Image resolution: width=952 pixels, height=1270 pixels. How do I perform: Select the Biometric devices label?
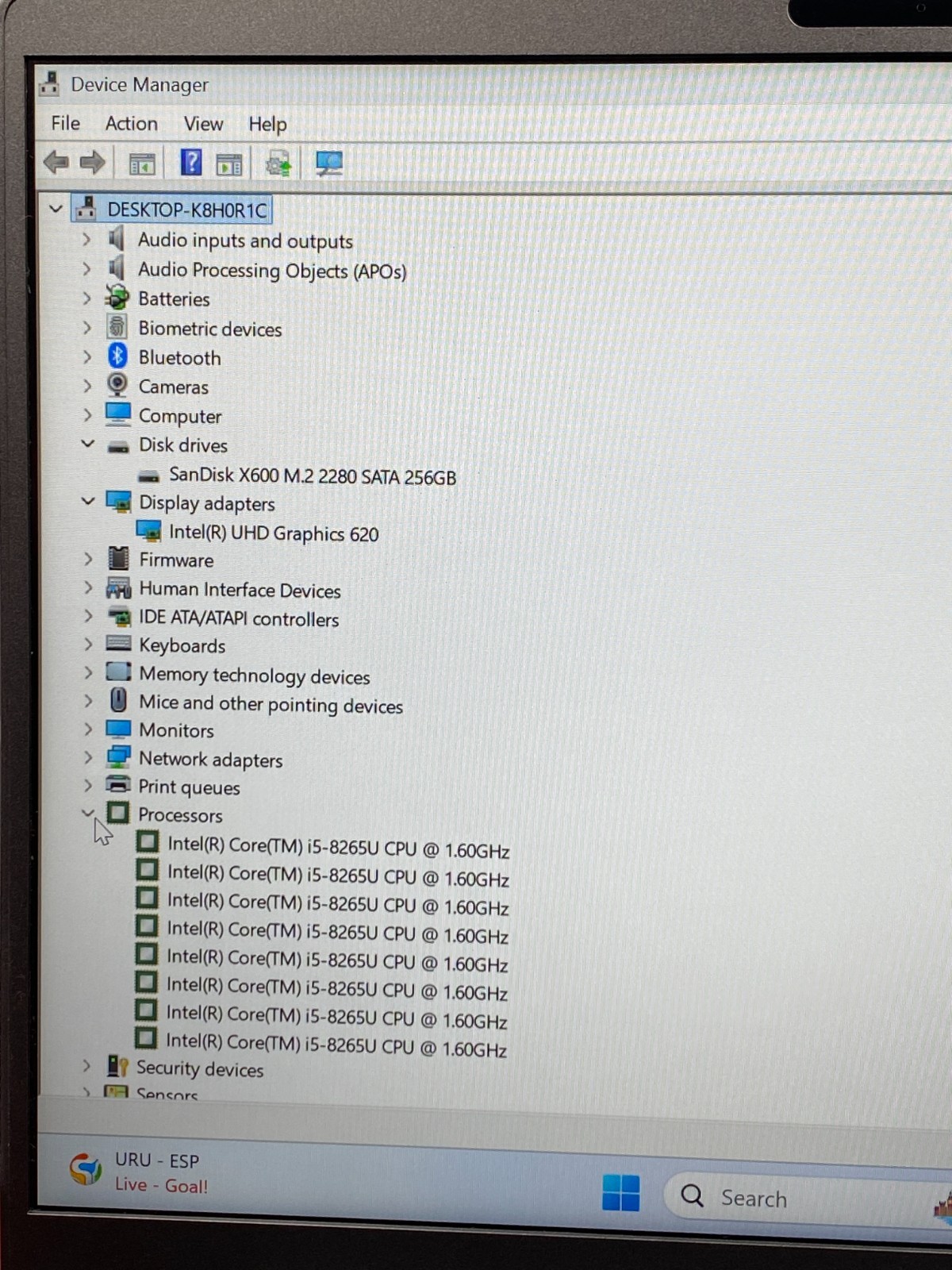[210, 329]
